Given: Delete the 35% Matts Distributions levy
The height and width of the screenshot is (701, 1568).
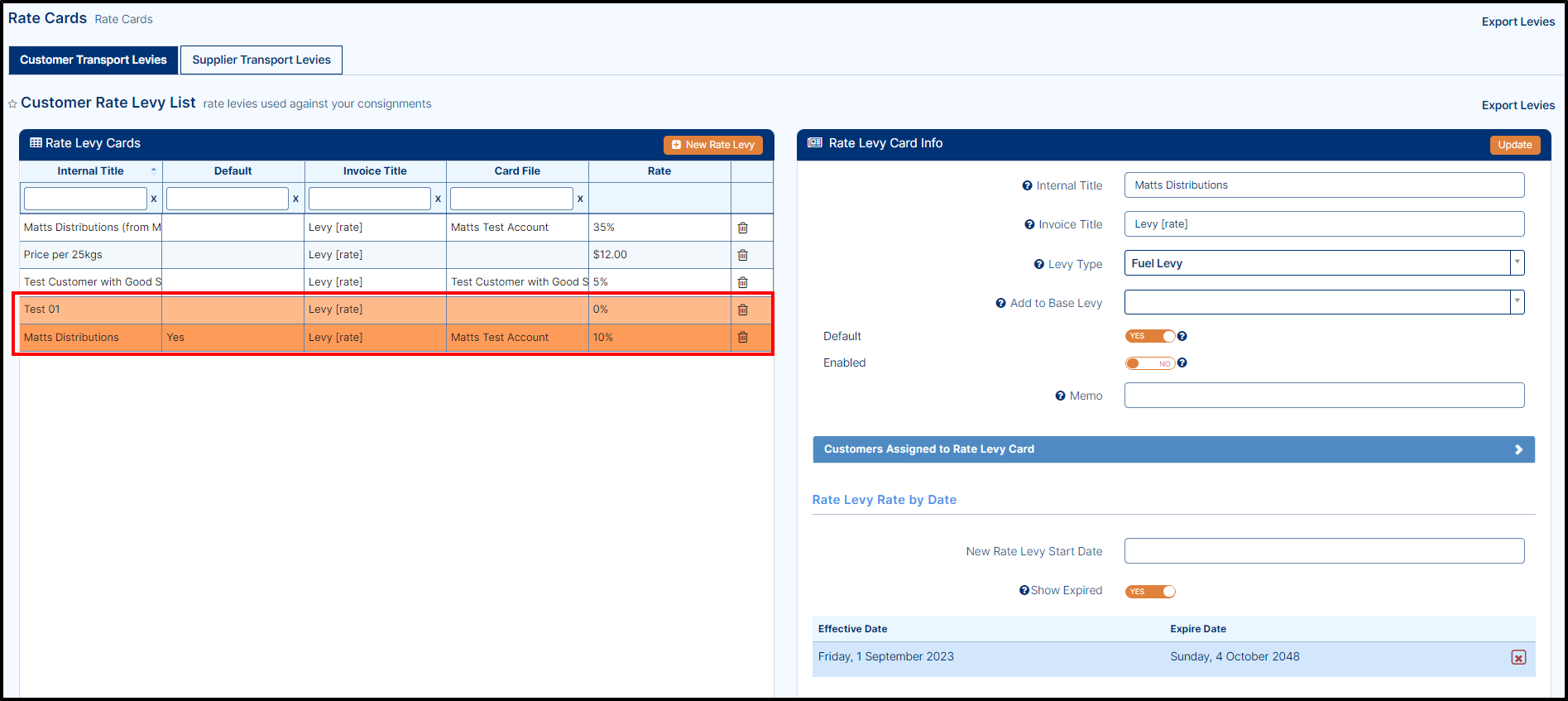Looking at the screenshot, I should (x=742, y=228).
